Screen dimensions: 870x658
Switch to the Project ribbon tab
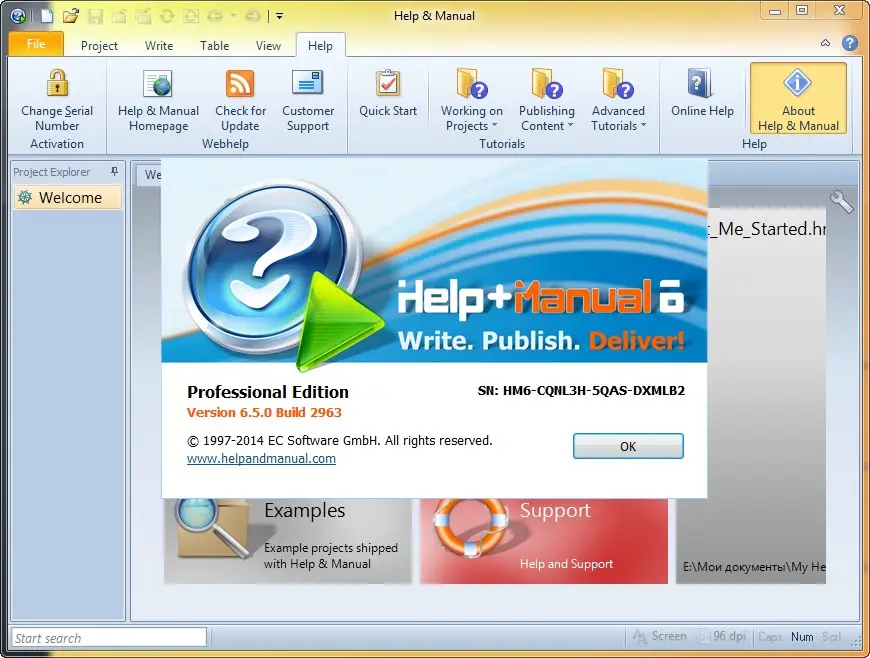coord(99,45)
